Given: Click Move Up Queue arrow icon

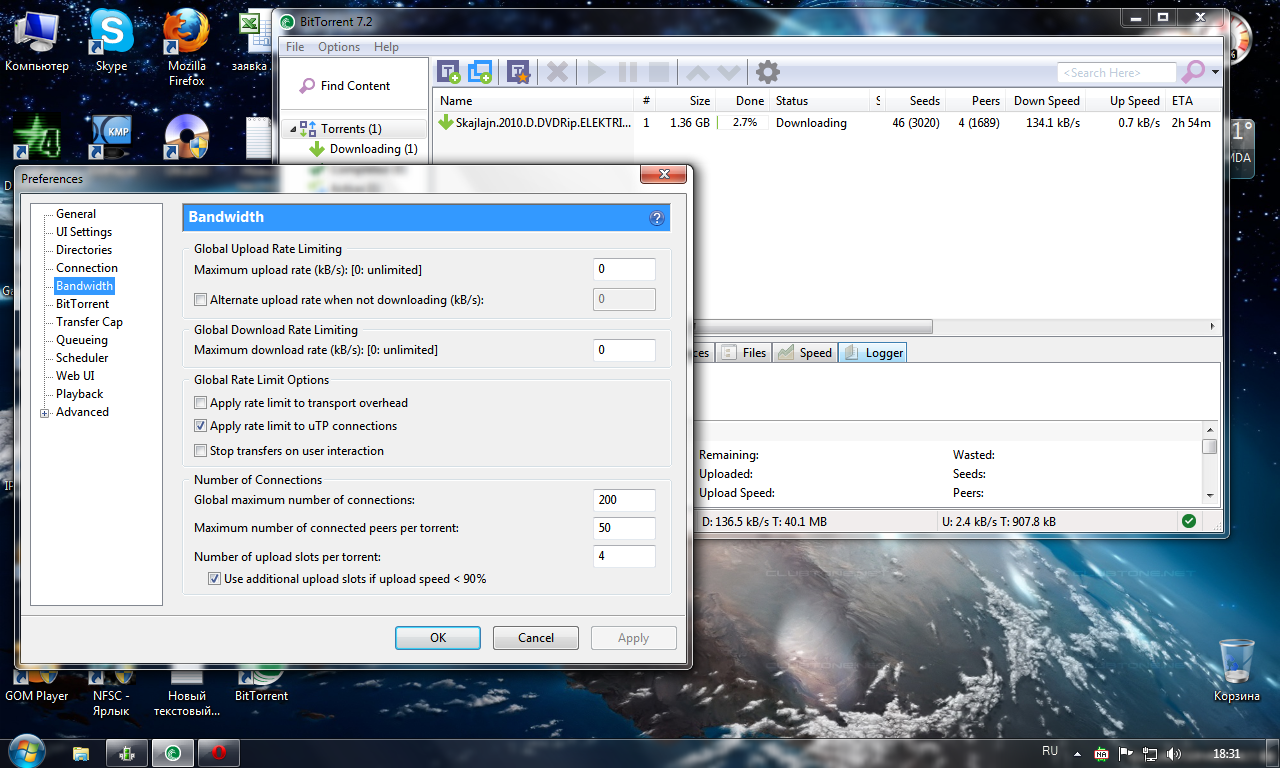Looking at the screenshot, I should pos(697,72).
